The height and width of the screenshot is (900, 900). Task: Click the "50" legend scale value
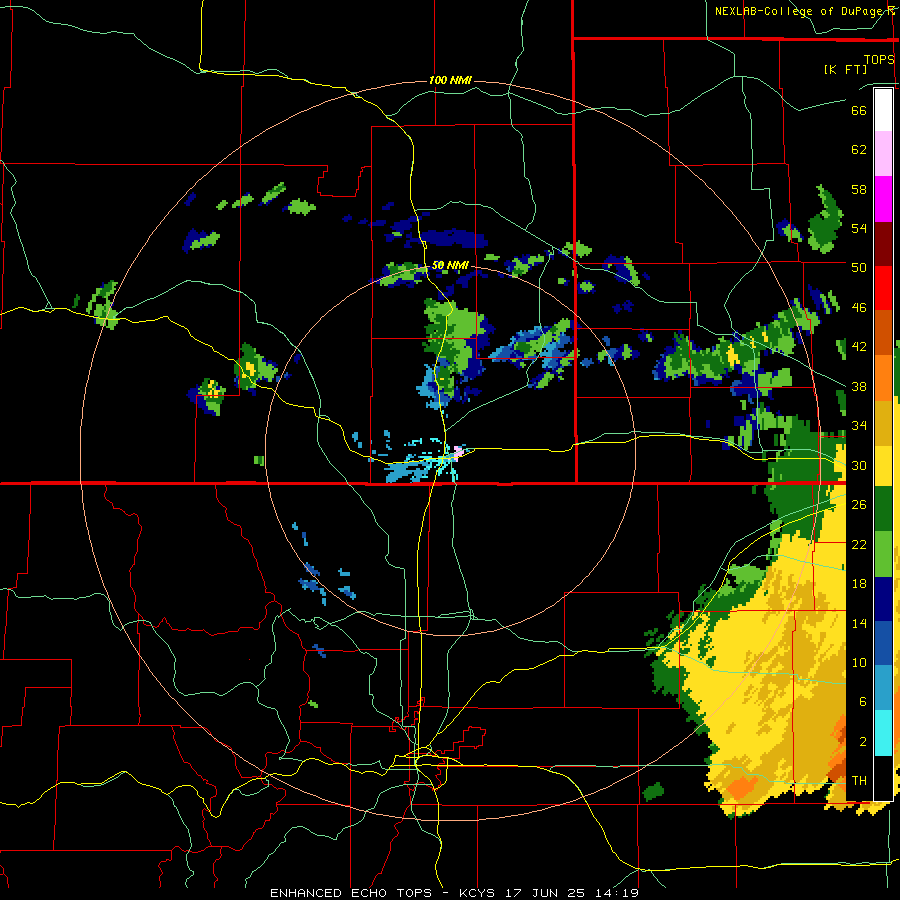[859, 267]
